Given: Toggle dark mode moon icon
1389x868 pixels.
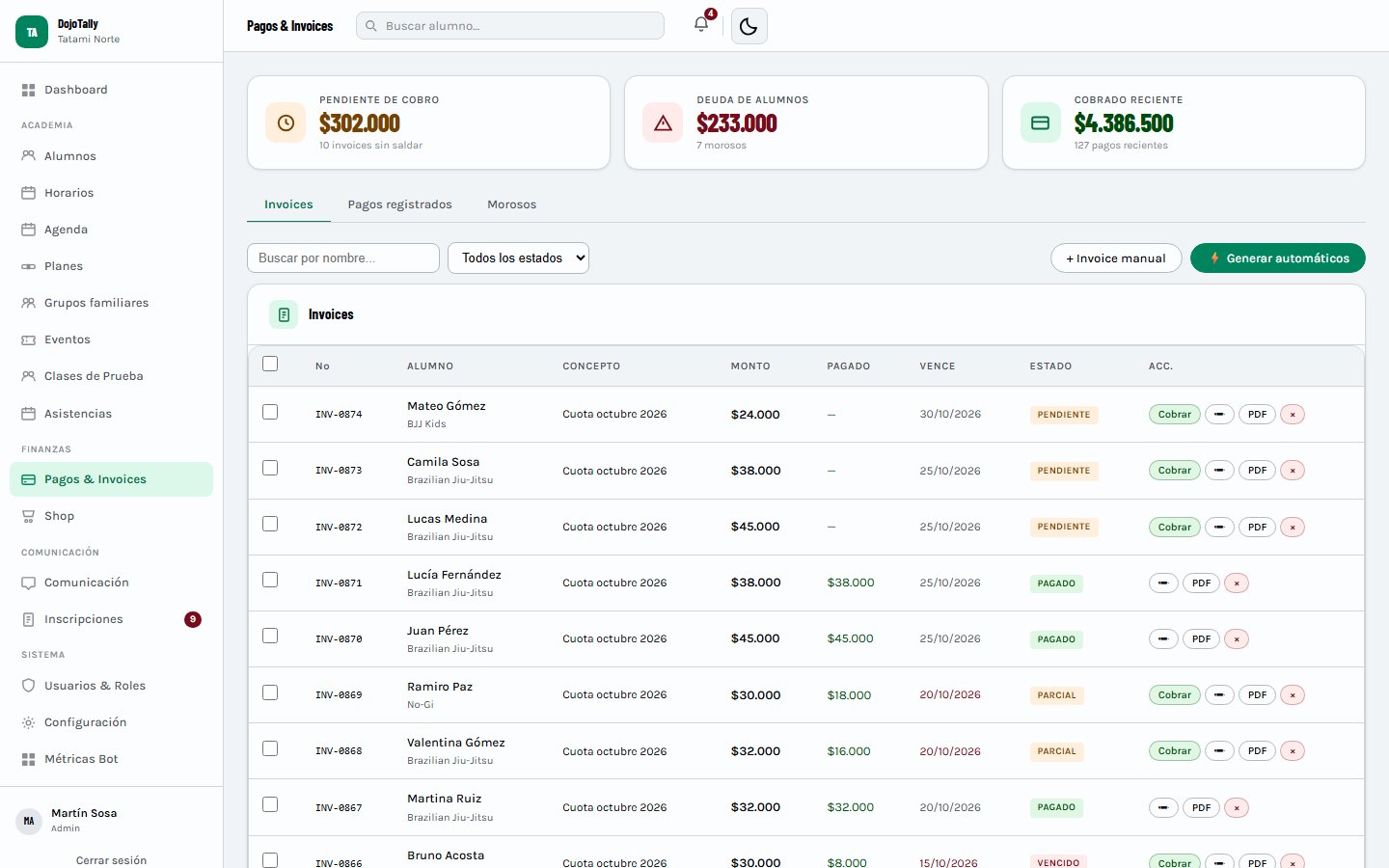Looking at the screenshot, I should (749, 26).
